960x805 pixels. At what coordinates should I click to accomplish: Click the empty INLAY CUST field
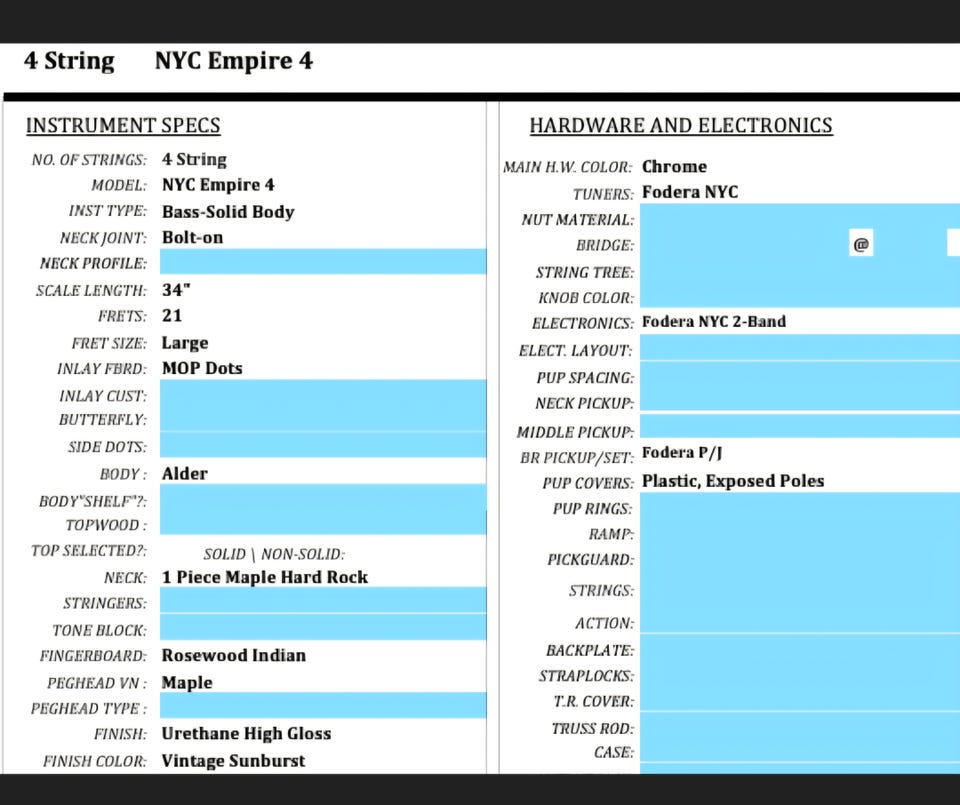coord(323,394)
